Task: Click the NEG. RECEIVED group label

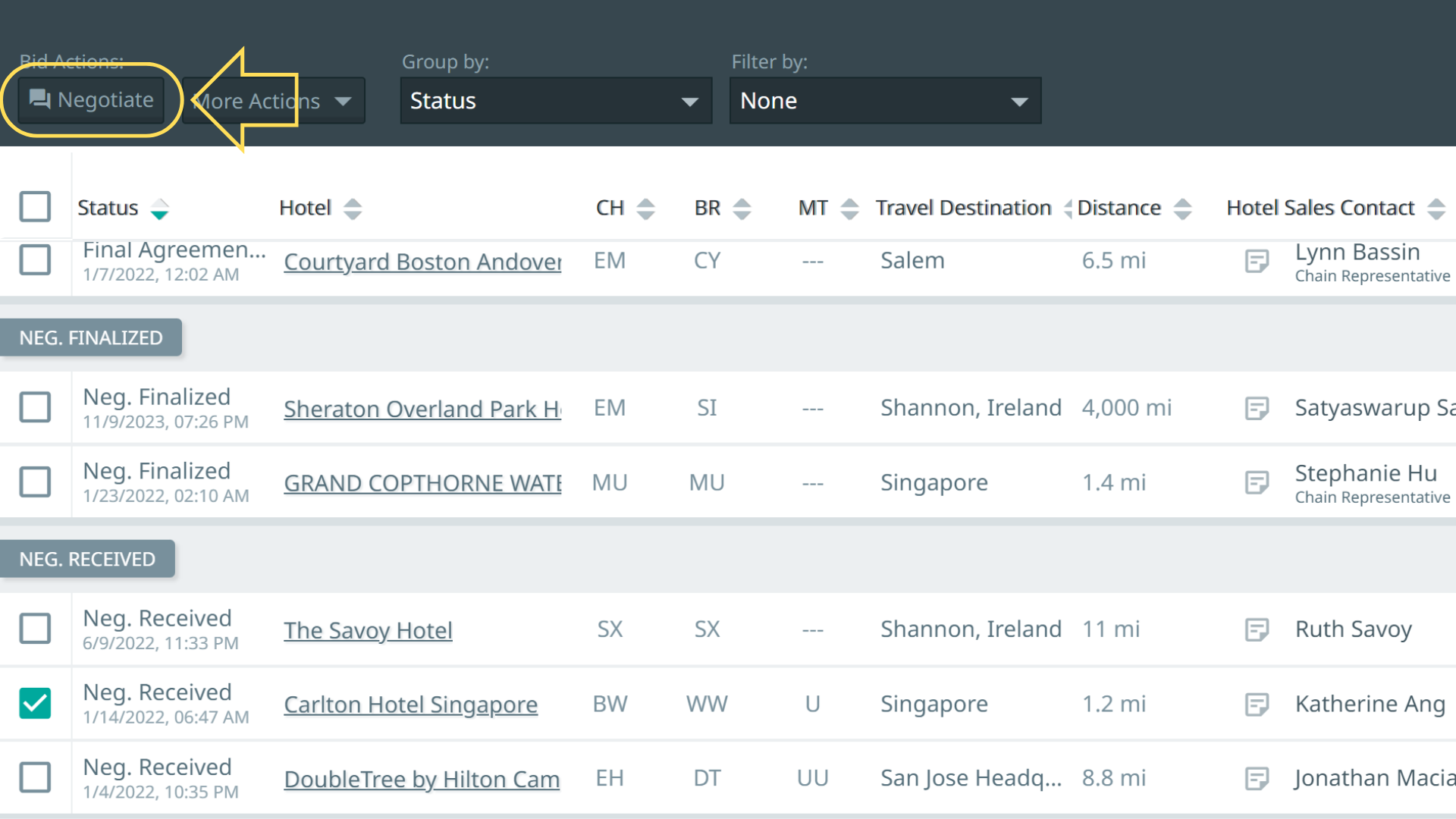Action: pos(87,559)
